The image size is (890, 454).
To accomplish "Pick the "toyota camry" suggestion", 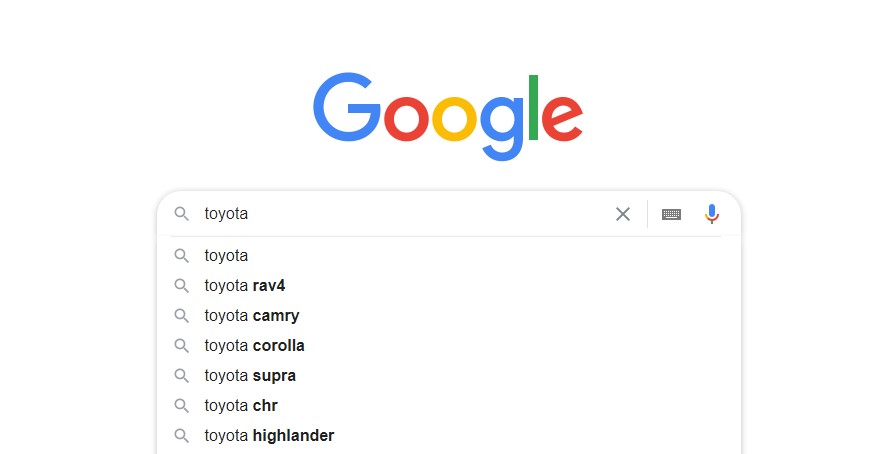I will [448, 316].
